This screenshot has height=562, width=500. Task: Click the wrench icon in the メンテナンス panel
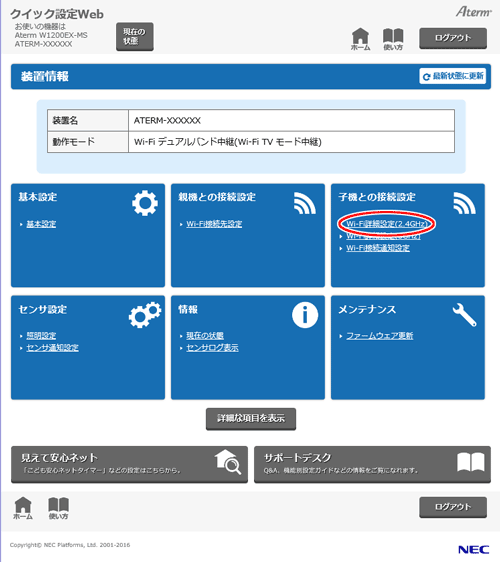click(465, 315)
